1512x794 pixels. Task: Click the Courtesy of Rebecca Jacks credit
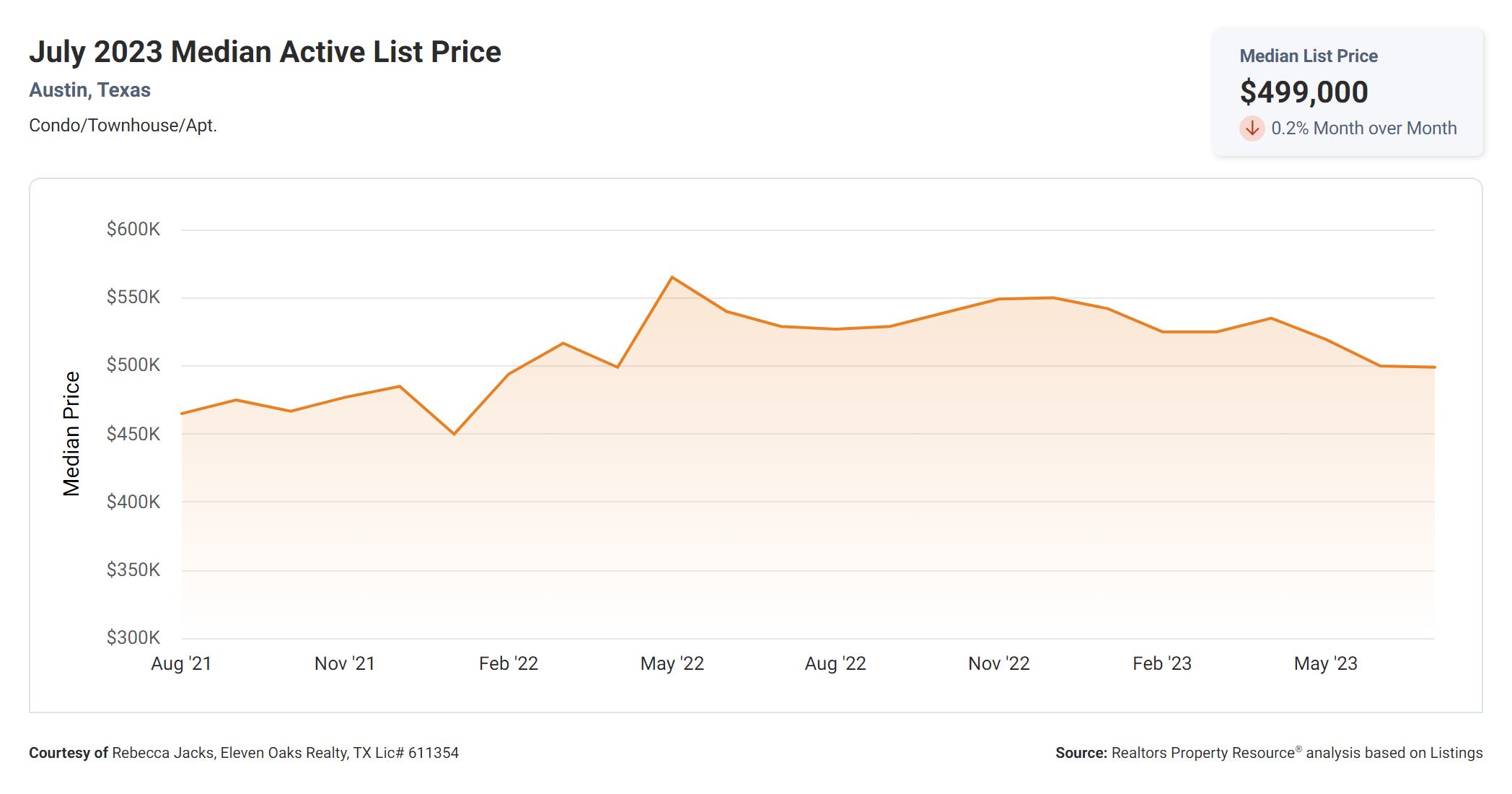[x=244, y=753]
